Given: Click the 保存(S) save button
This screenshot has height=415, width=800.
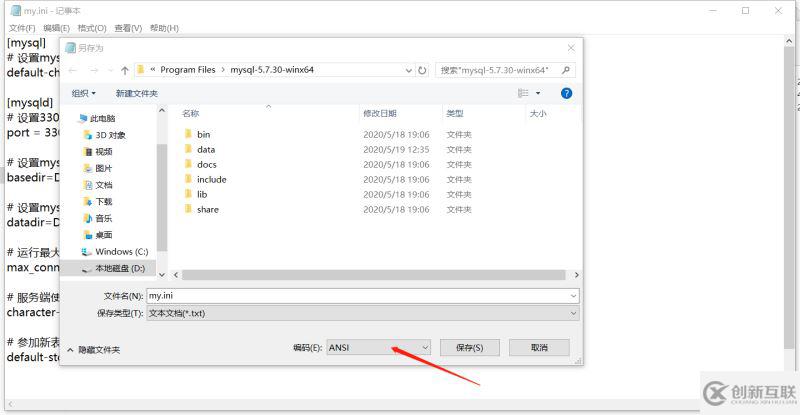Looking at the screenshot, I should 469,348.
